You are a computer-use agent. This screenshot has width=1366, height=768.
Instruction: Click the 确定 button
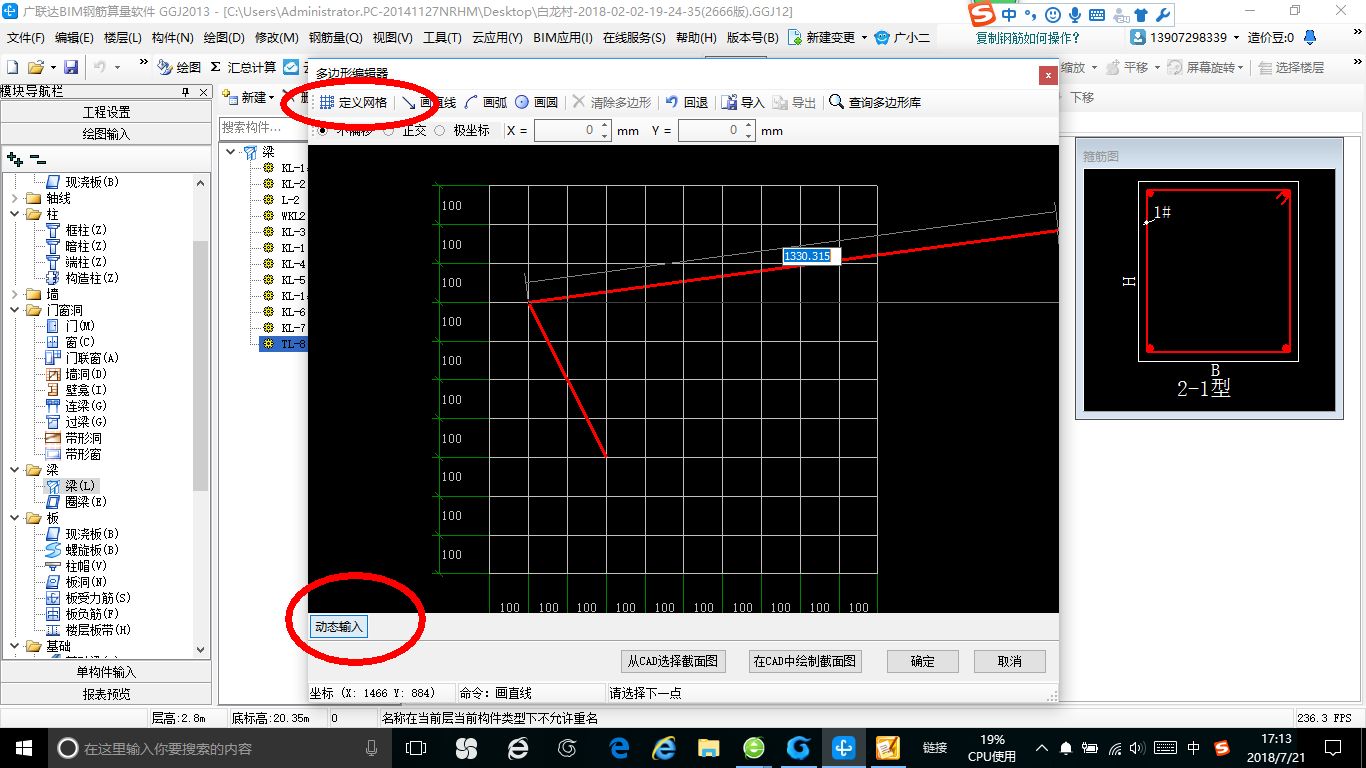point(923,661)
